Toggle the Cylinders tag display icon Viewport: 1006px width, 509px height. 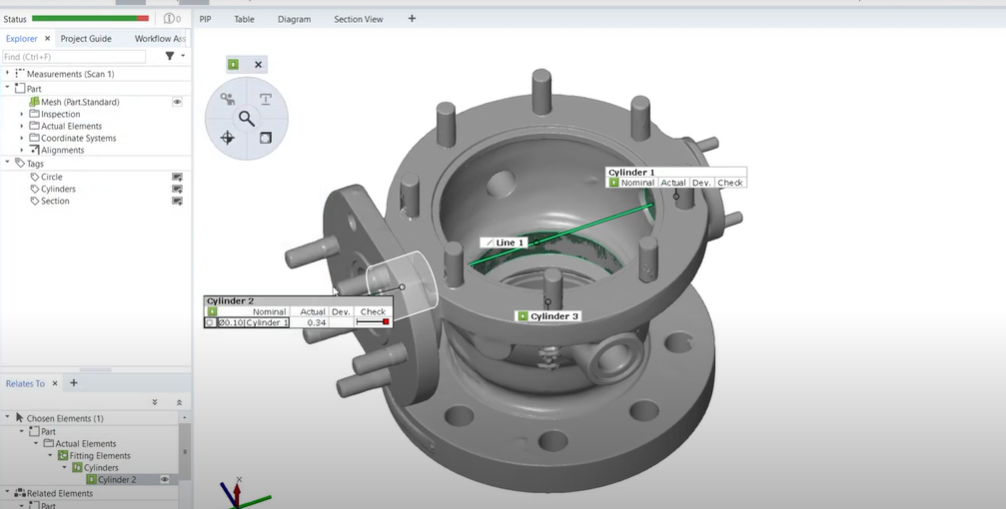[177, 189]
